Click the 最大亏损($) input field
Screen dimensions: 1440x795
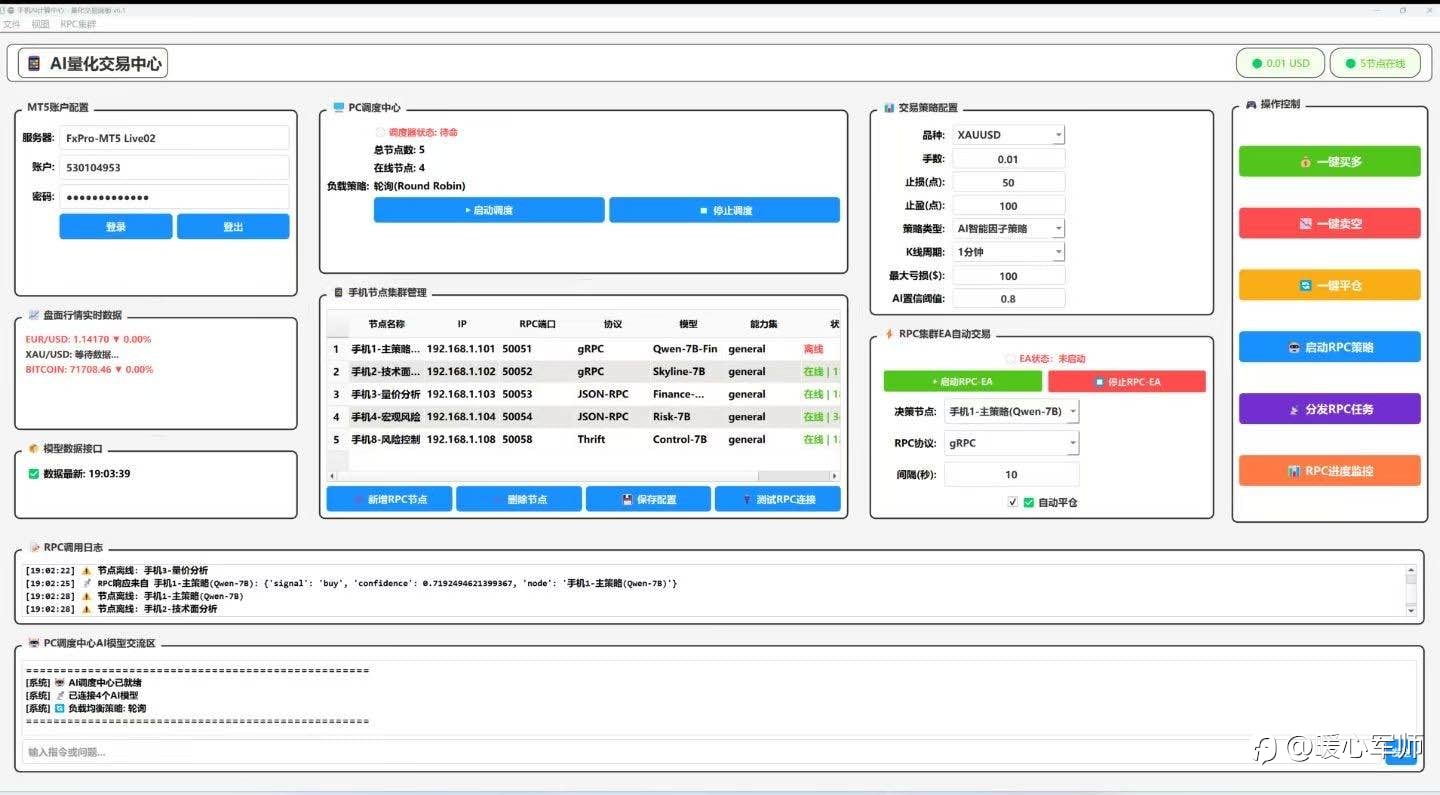[1008, 276]
